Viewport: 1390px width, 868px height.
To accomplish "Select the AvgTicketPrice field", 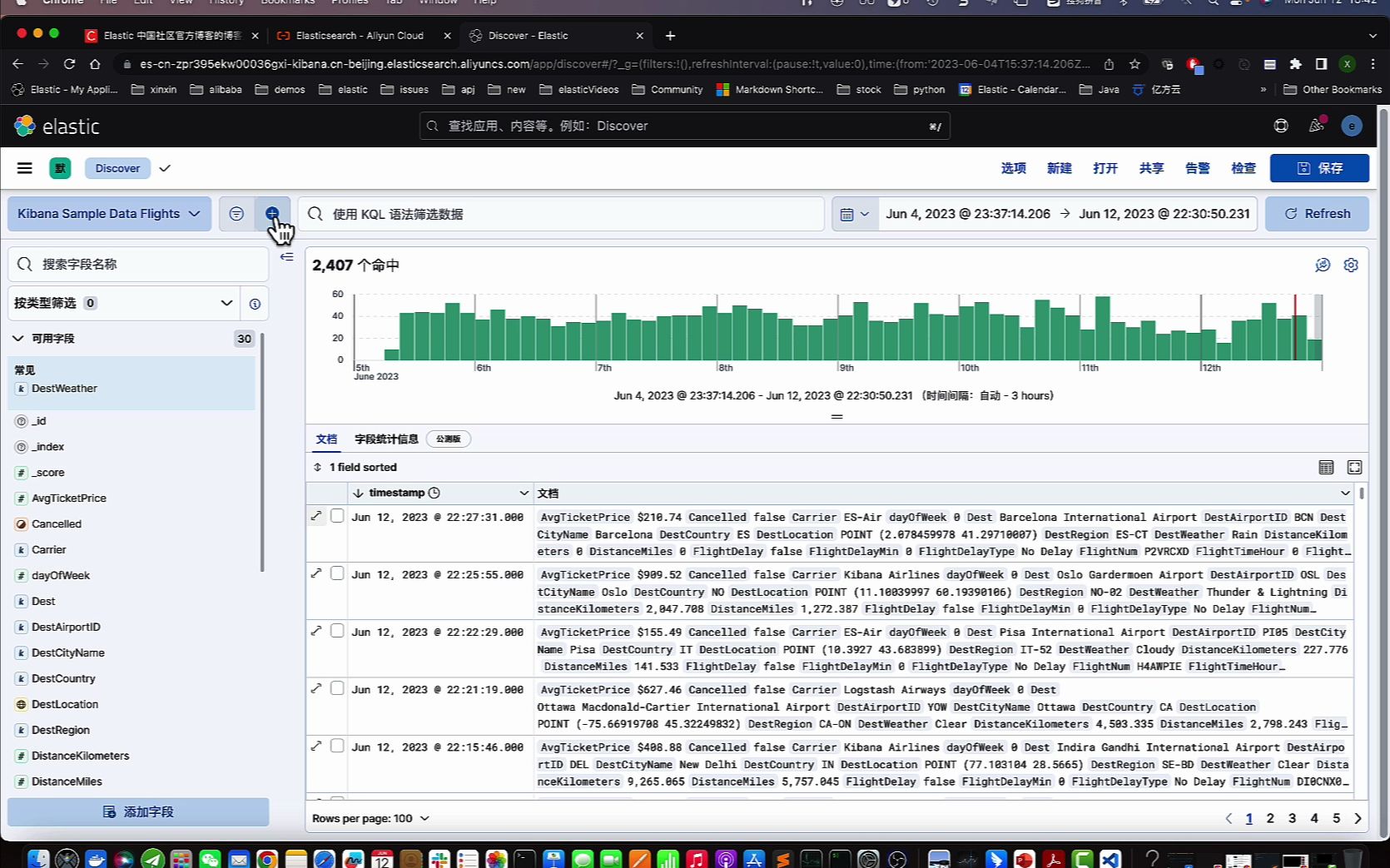I will pyautogui.click(x=69, y=498).
